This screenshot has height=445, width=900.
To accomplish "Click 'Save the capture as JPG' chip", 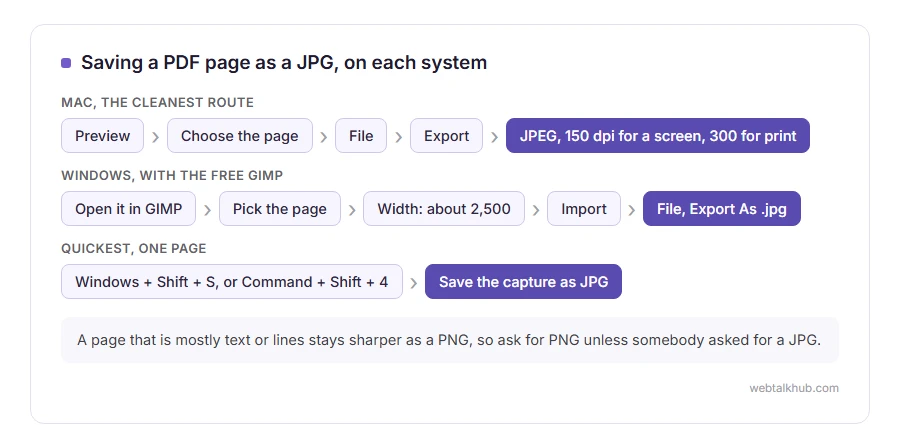I will tap(523, 281).
